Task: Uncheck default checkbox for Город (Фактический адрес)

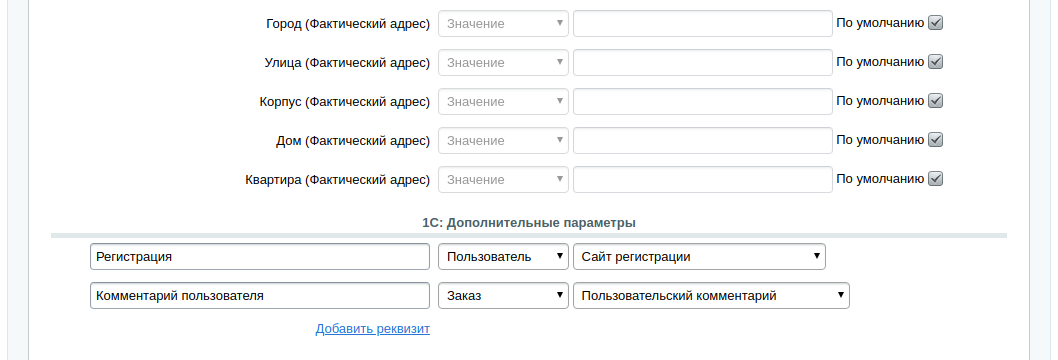Action: pos(935,23)
